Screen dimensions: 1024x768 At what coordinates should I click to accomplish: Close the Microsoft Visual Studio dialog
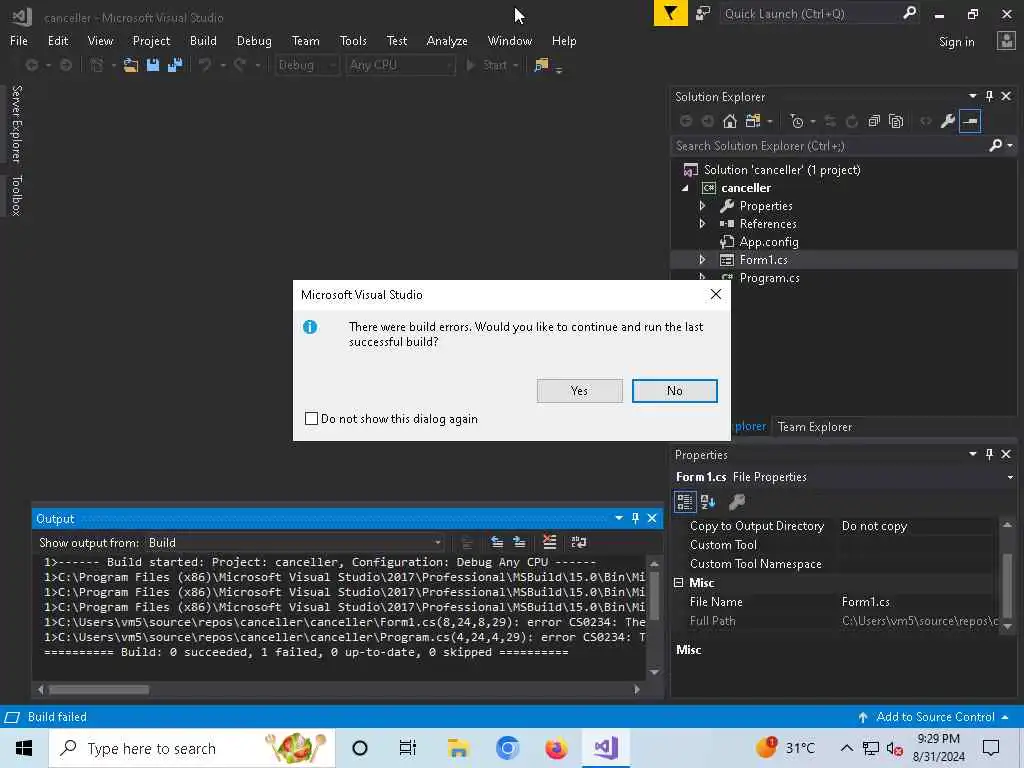coord(716,295)
